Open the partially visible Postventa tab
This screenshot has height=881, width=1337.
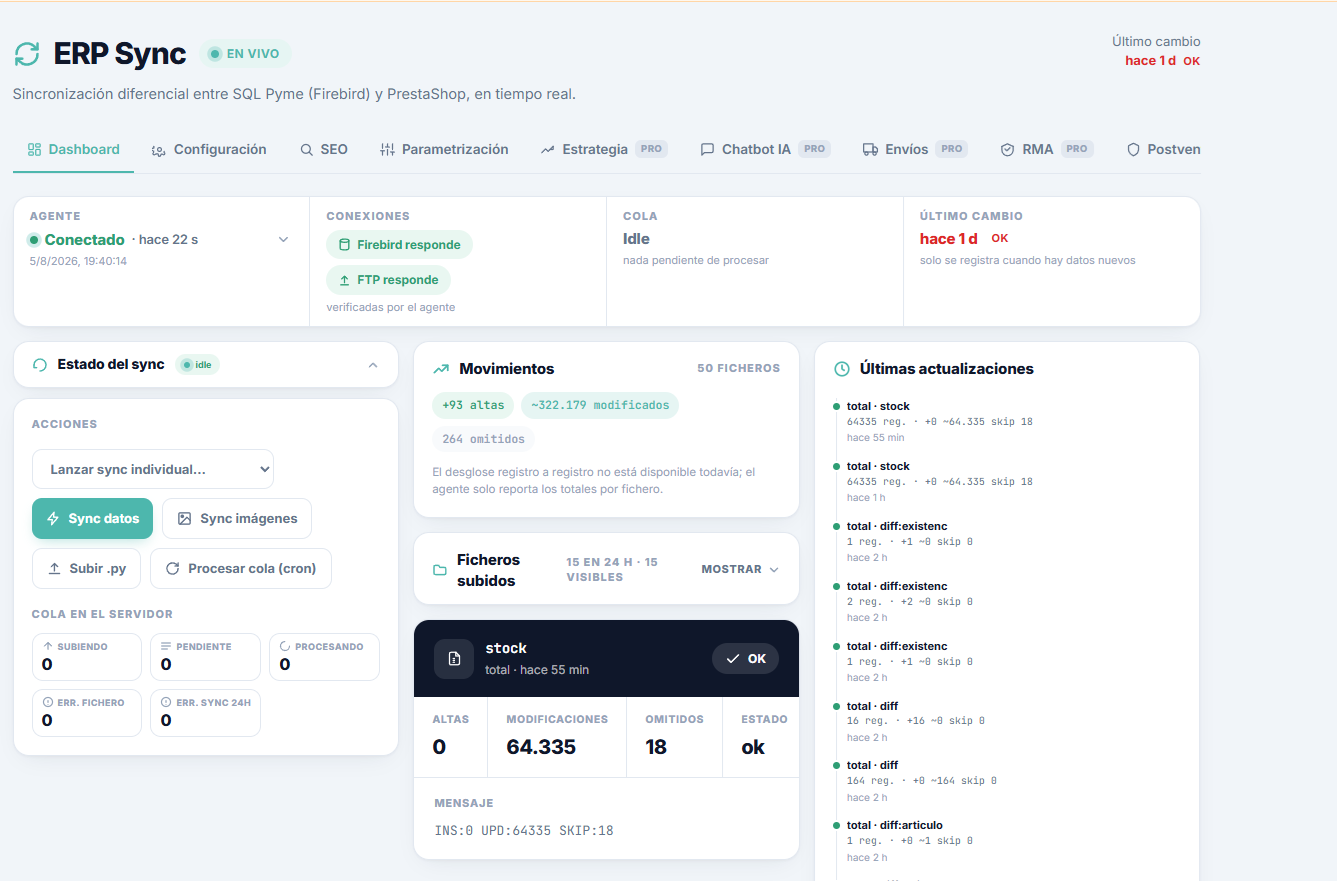[1163, 149]
